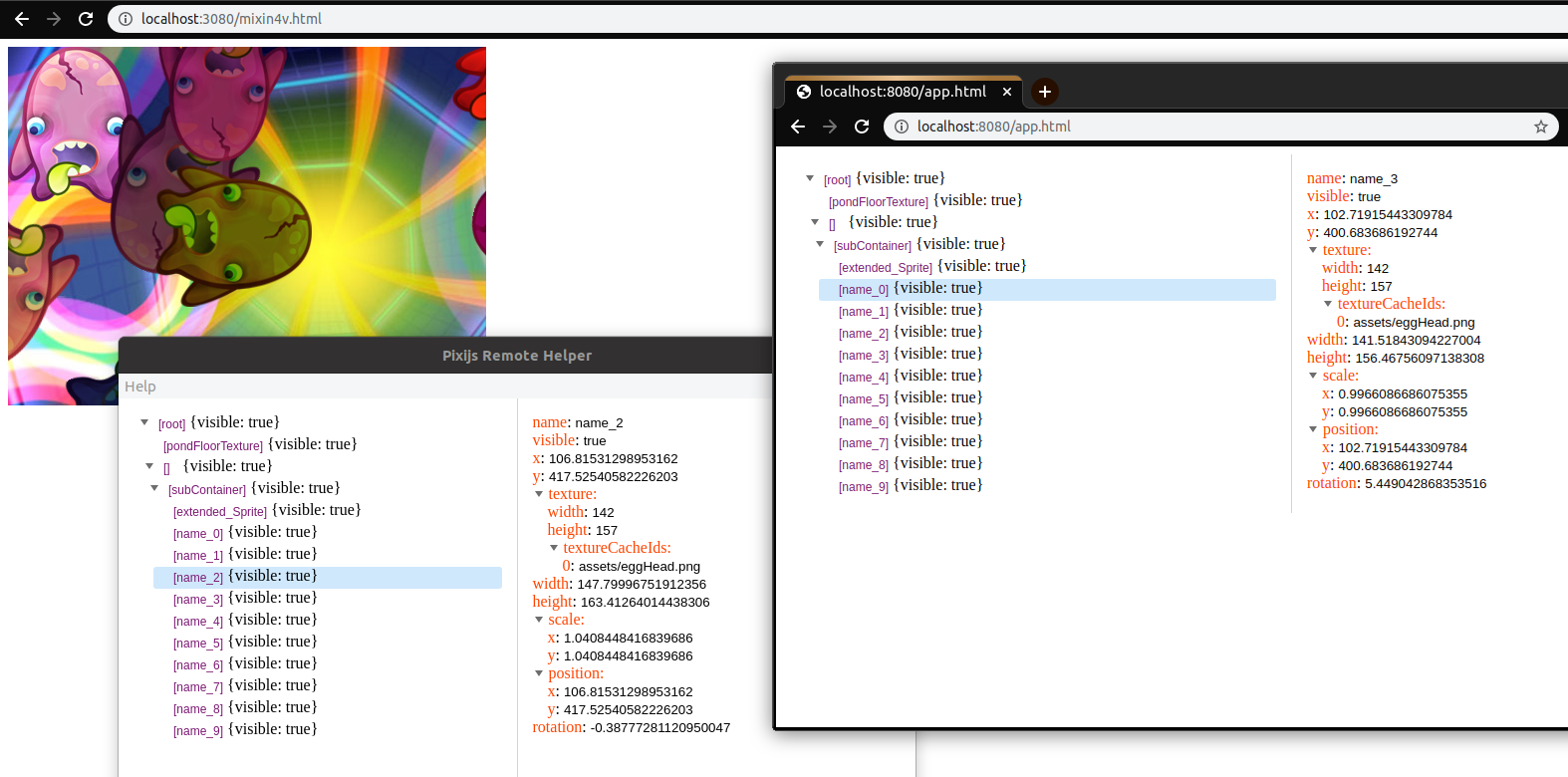
Task: Select [name_0] in Remote Helper tree
Action: [198, 533]
